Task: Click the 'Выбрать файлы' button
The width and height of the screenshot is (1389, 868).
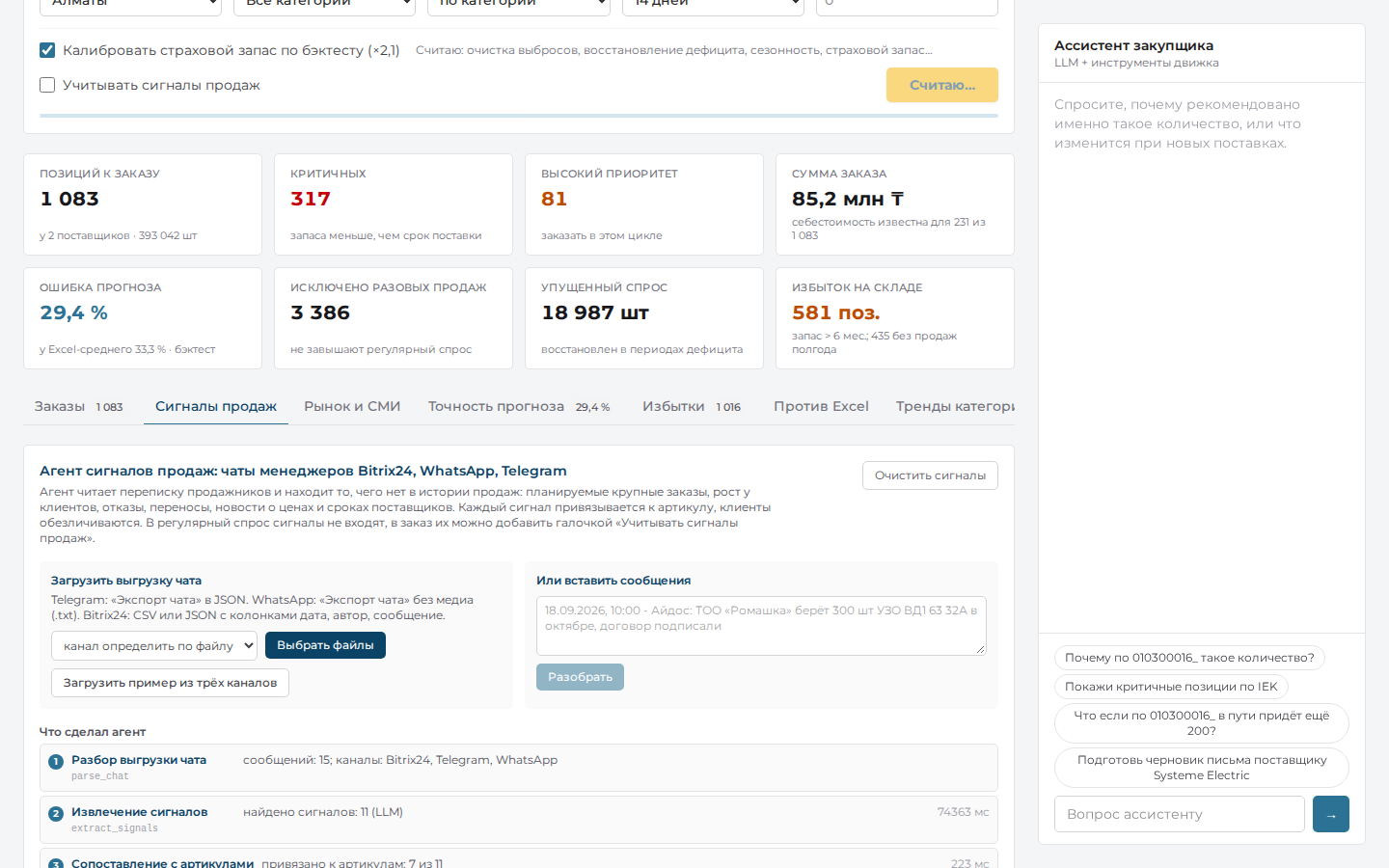Action: (325, 645)
